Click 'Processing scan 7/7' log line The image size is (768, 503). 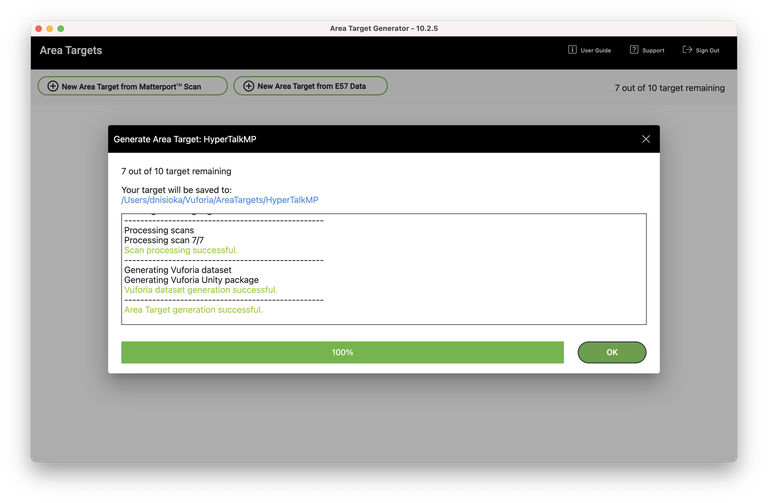(x=164, y=240)
